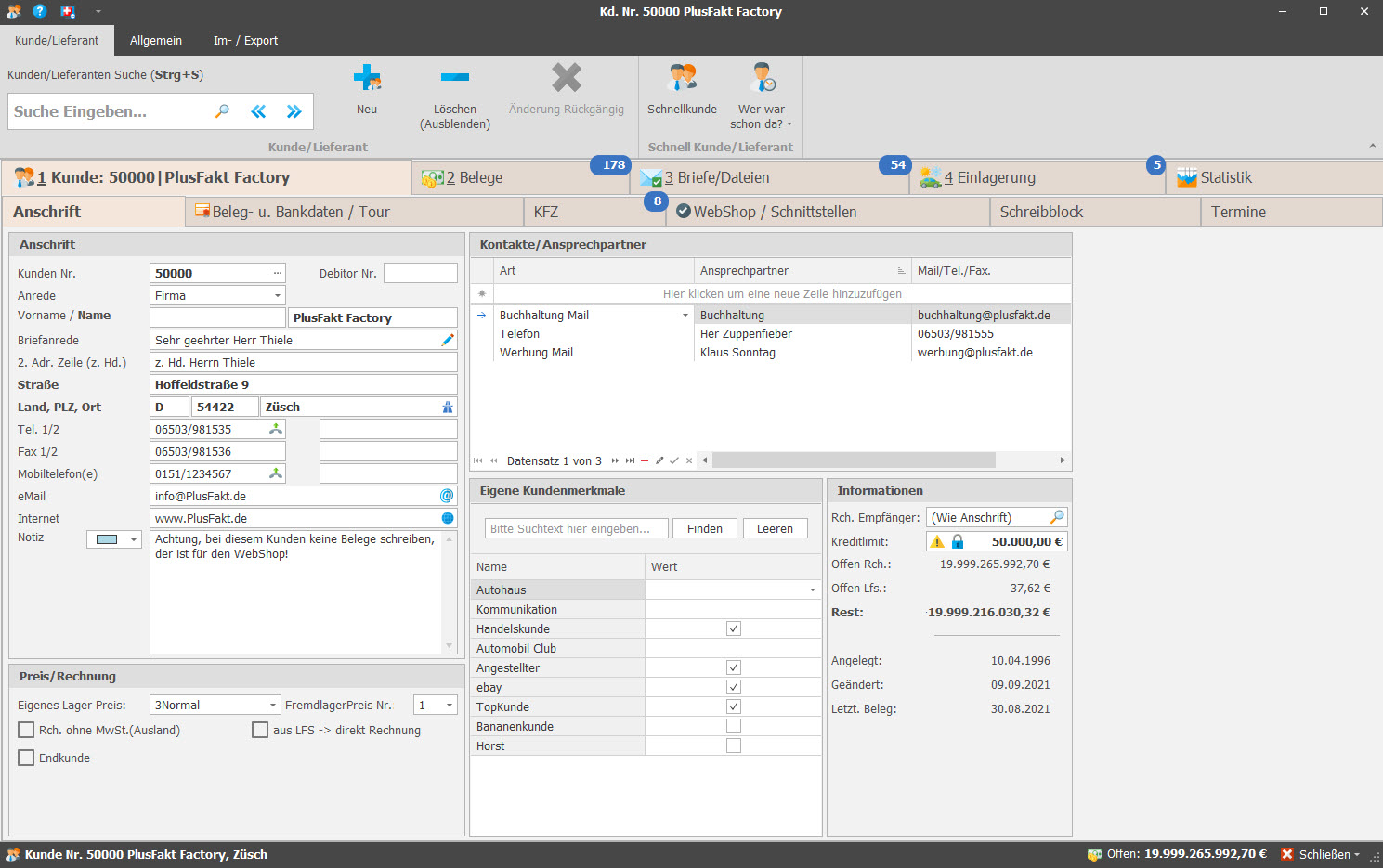The width and height of the screenshot is (1383, 868).
Task: Open Schließen dropdown arrow in status bar
Action: [1357, 854]
